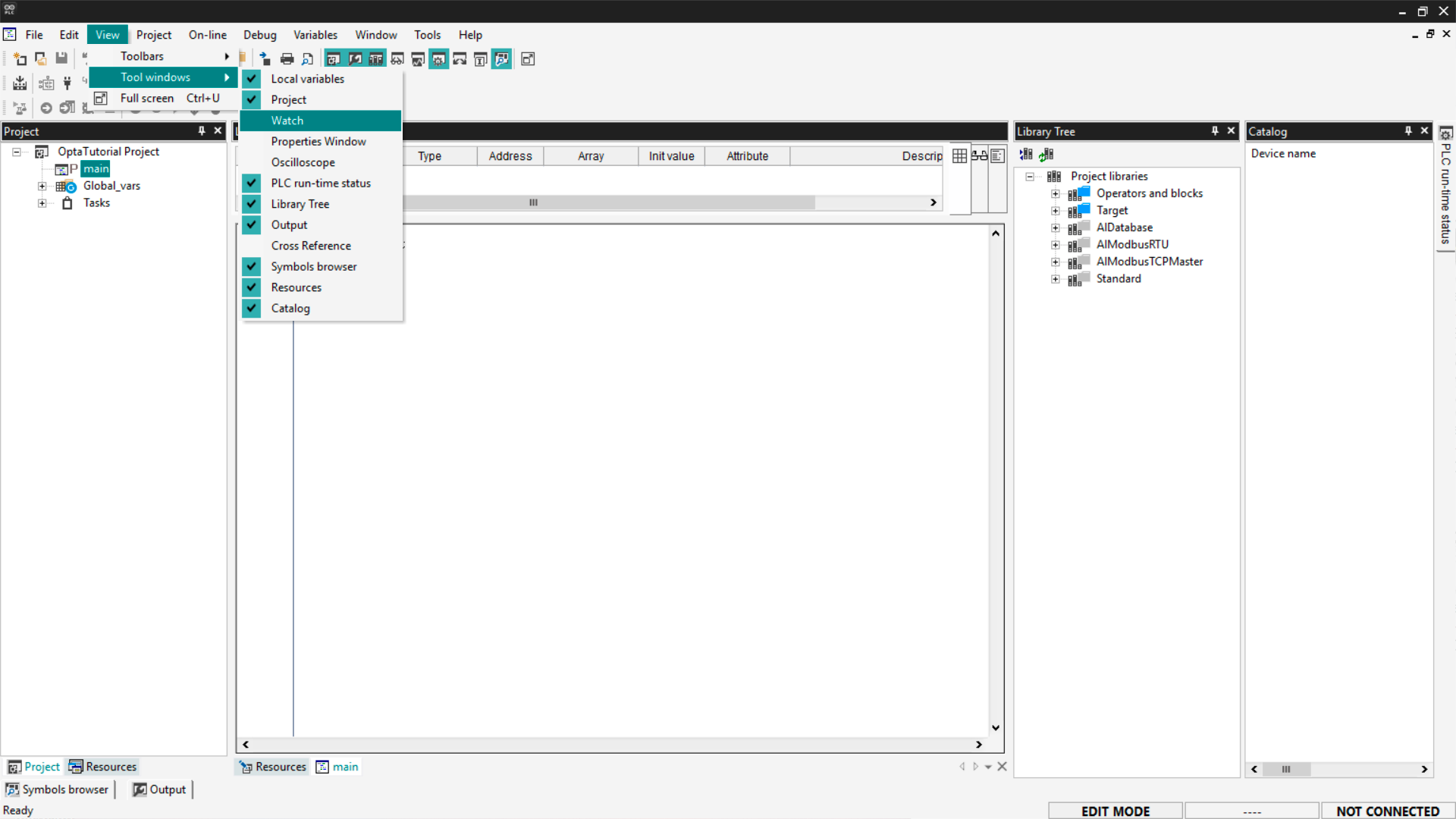Click the grid view icon beside variables table
Image resolution: width=1456 pixels, height=819 pixels.
pyautogui.click(x=959, y=155)
